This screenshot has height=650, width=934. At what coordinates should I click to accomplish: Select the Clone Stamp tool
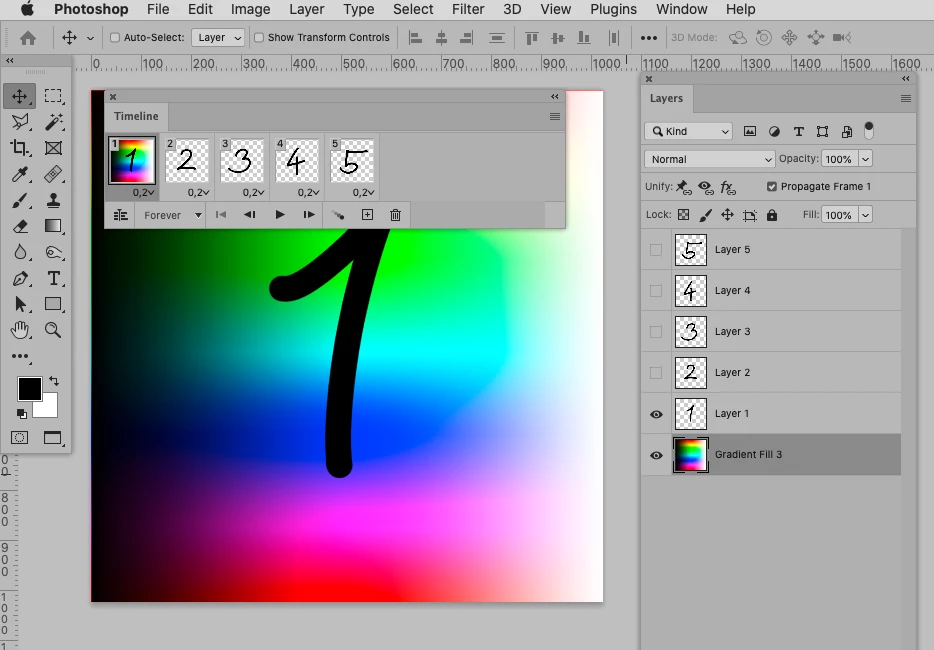click(53, 200)
